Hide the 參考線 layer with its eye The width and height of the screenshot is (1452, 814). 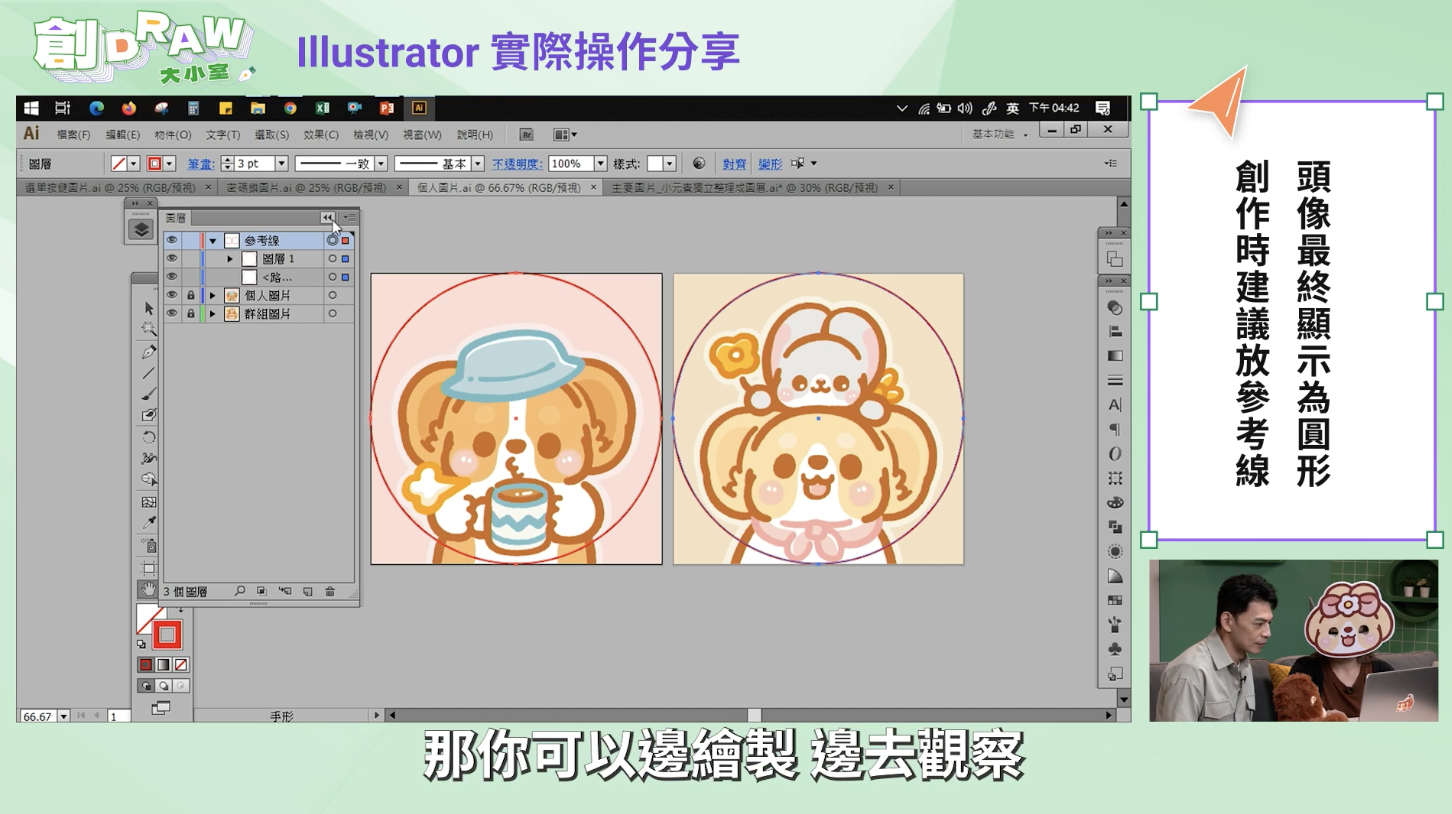pyautogui.click(x=172, y=241)
